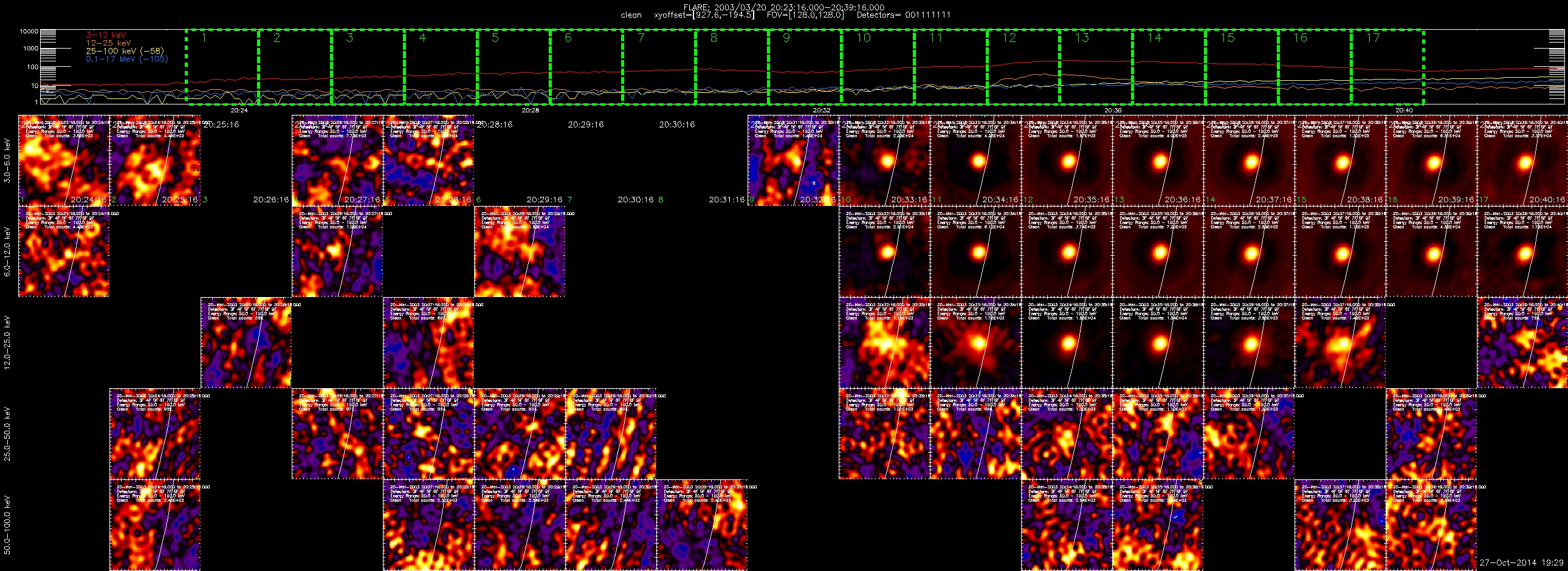Open 3.0-6.0 keV image for interval 2
Viewport: 1568px width, 571px height.
(x=155, y=160)
